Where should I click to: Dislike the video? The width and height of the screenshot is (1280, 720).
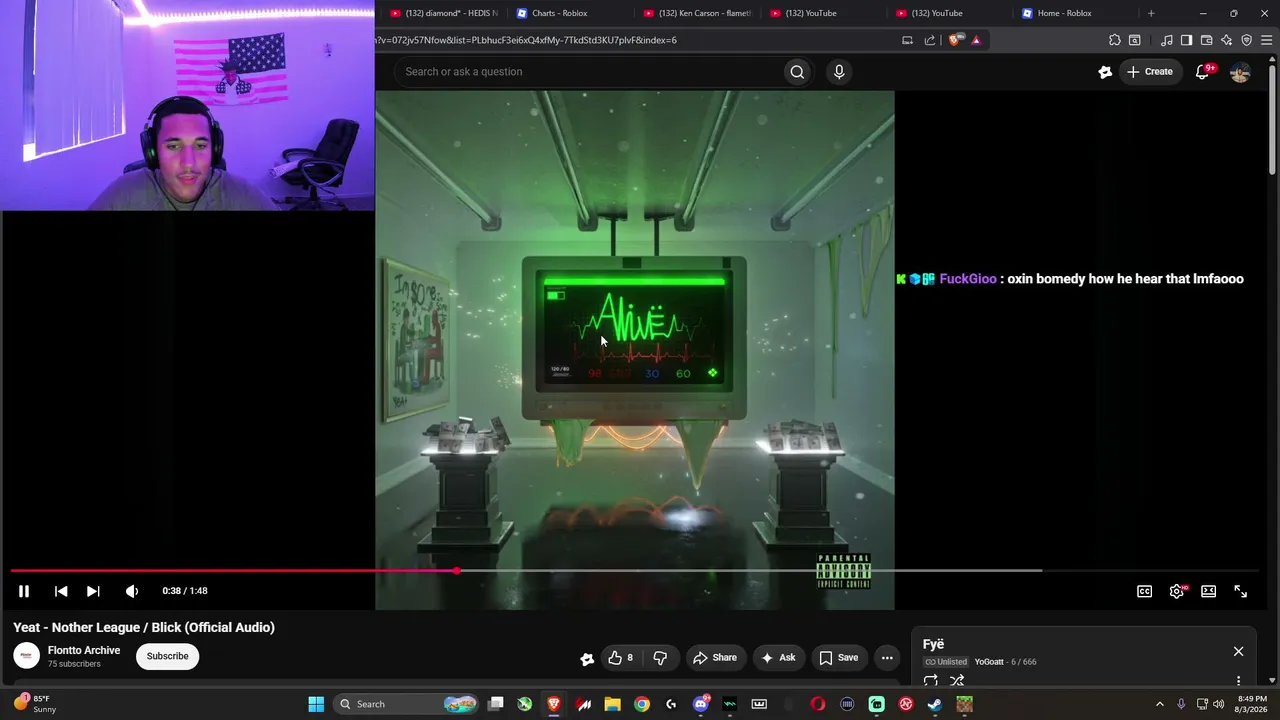[660, 657]
